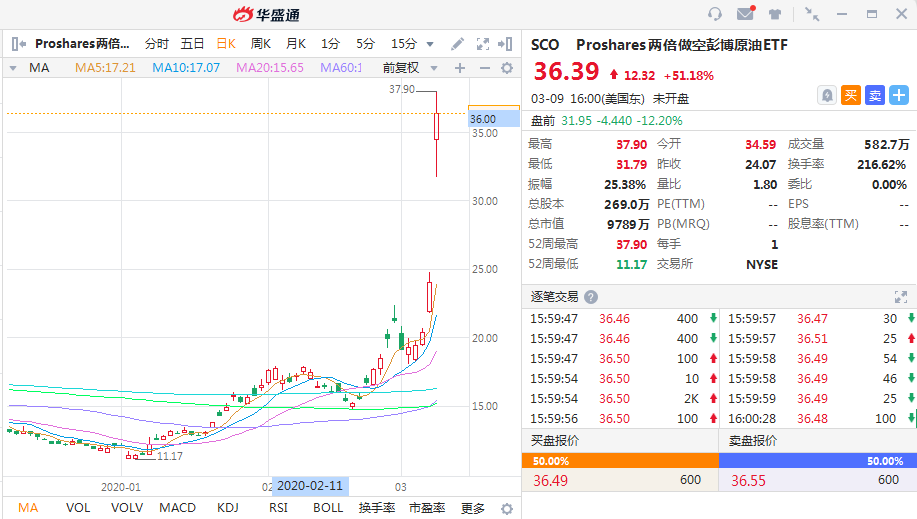This screenshot has height=519, width=917.
Task: Click the pre-market 盘前 31.95 quote
Action: coord(606,121)
